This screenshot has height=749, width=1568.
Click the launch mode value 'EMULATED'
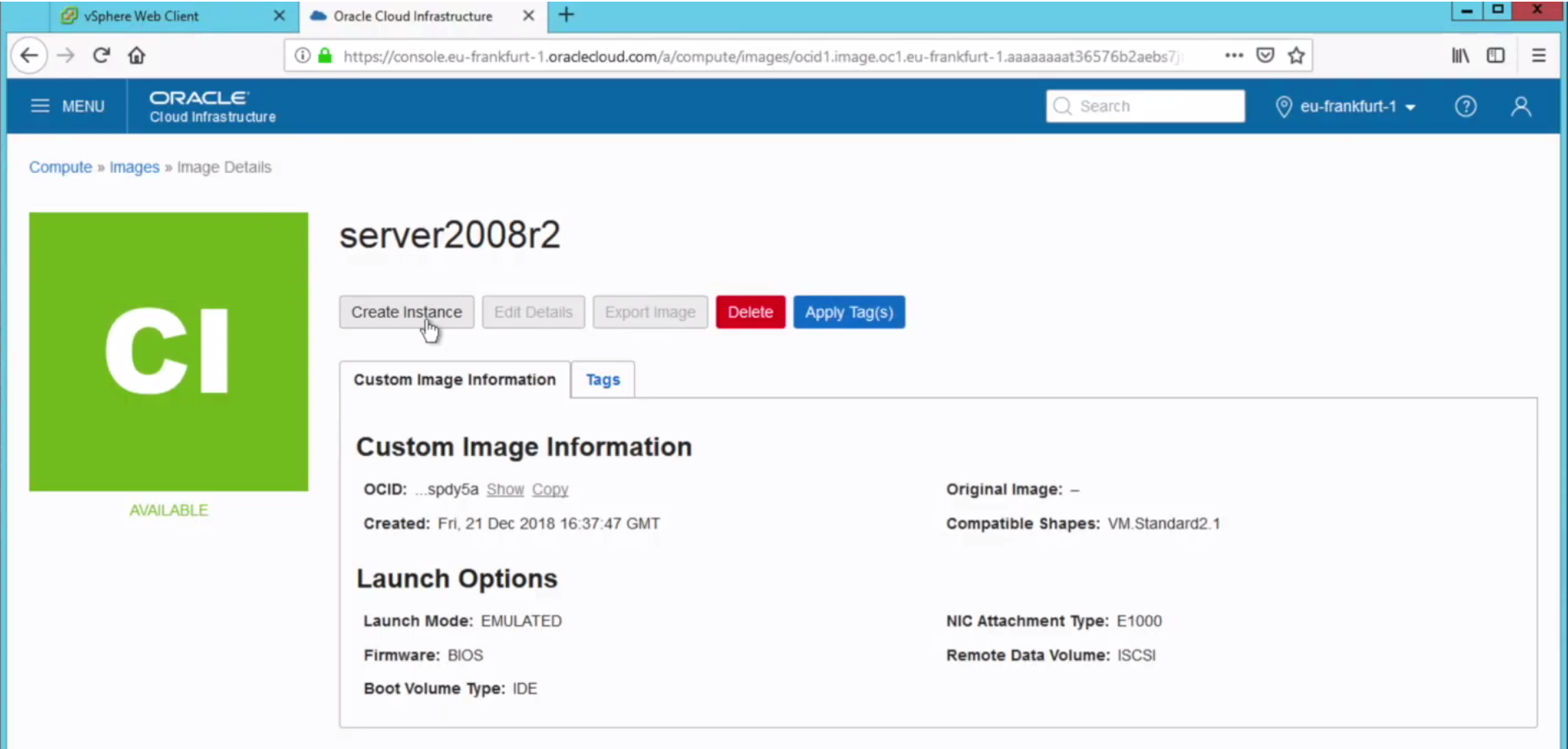[x=521, y=621]
